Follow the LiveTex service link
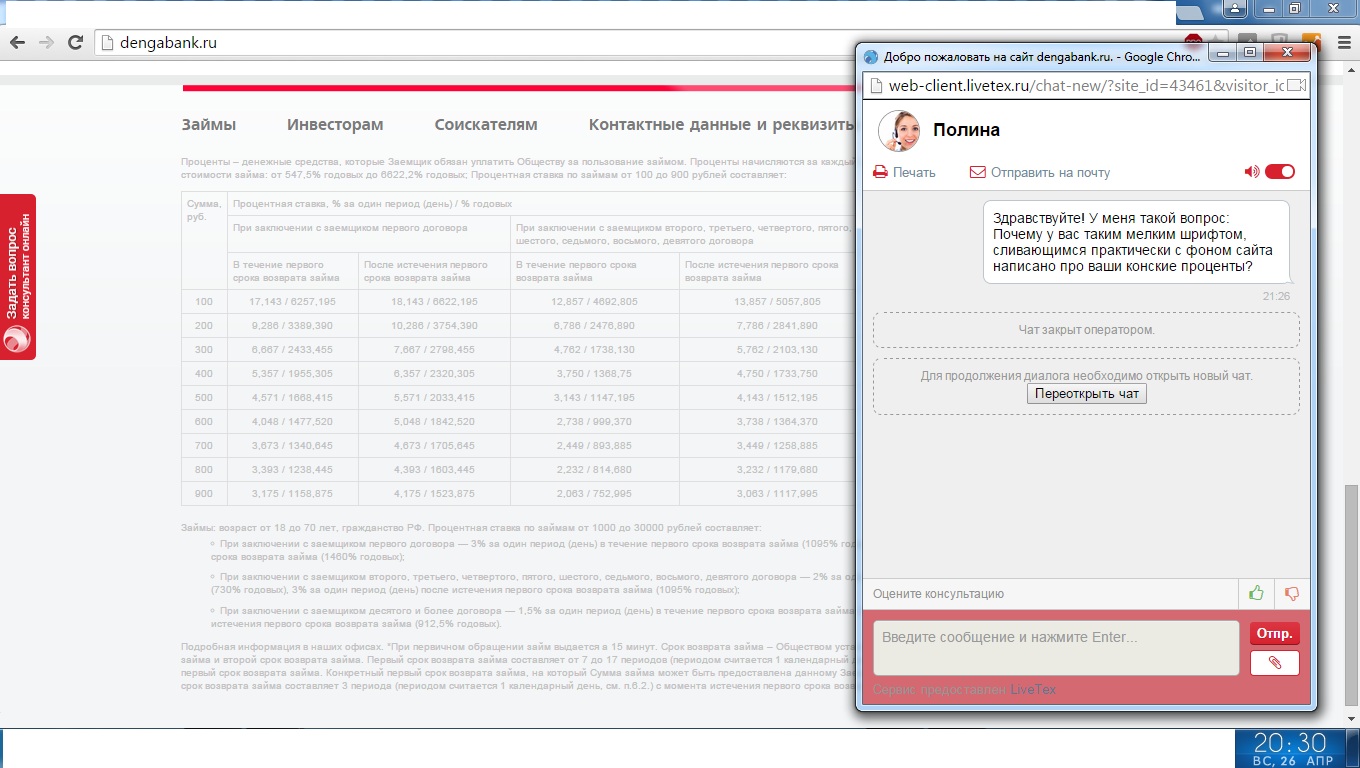 (x=1033, y=690)
